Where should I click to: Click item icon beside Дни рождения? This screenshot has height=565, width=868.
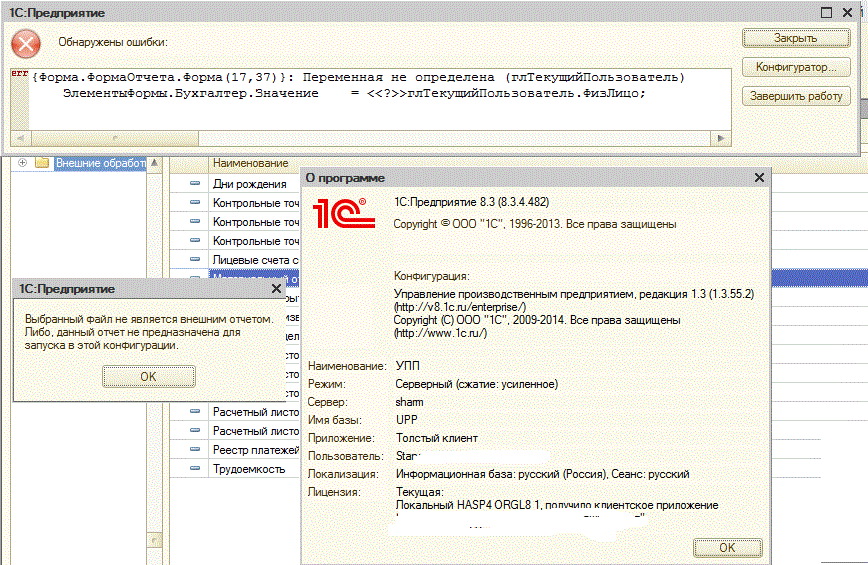coord(195,183)
